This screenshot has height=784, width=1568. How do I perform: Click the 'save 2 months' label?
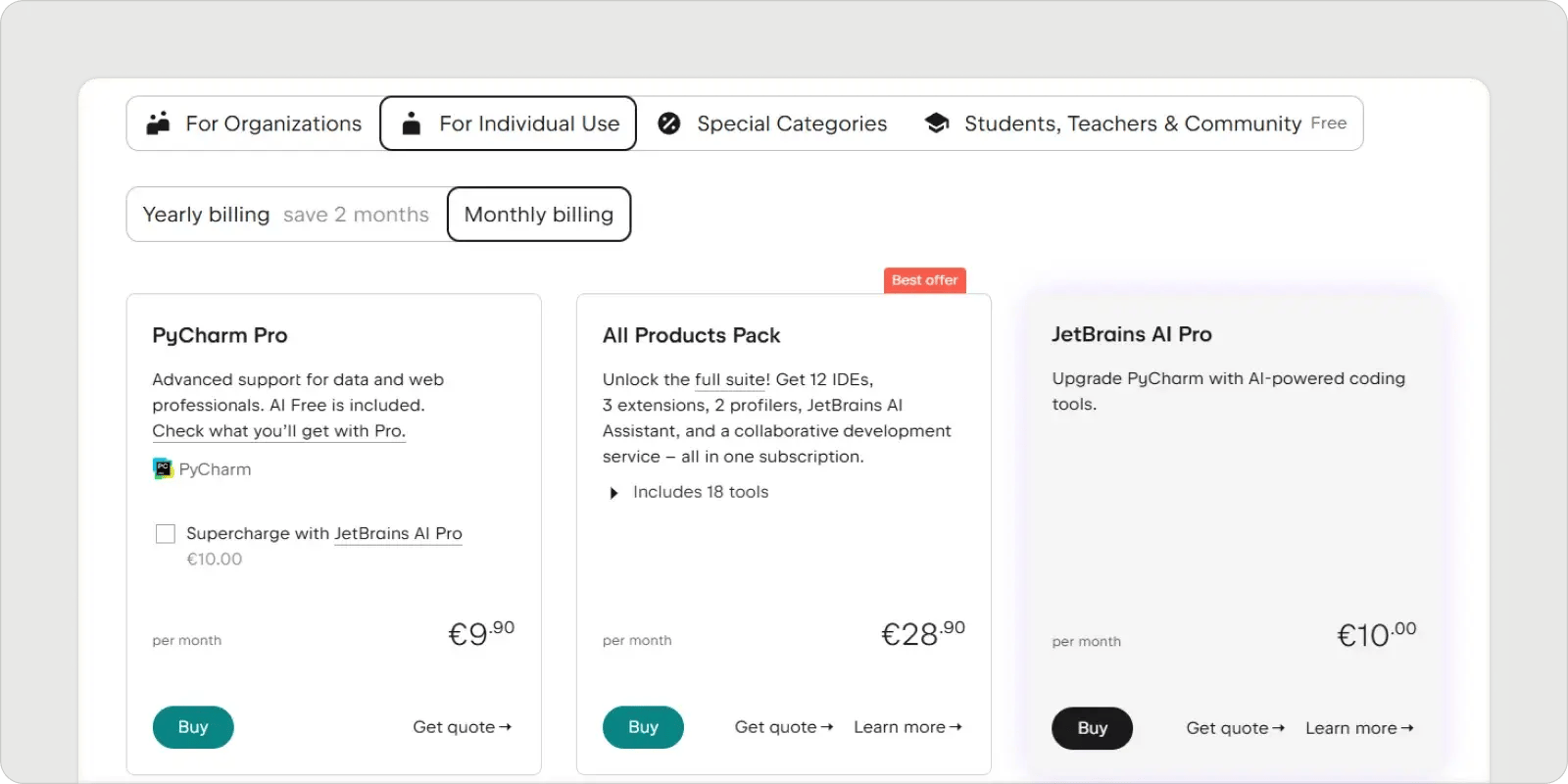(356, 215)
